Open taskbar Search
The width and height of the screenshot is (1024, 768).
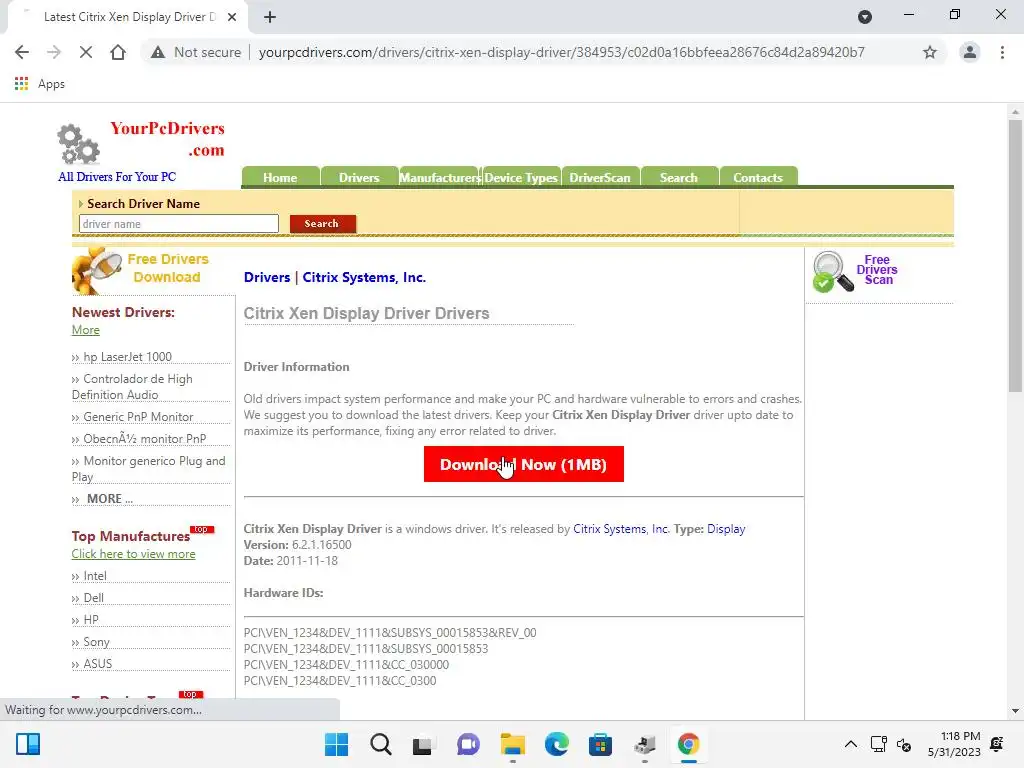(x=381, y=744)
